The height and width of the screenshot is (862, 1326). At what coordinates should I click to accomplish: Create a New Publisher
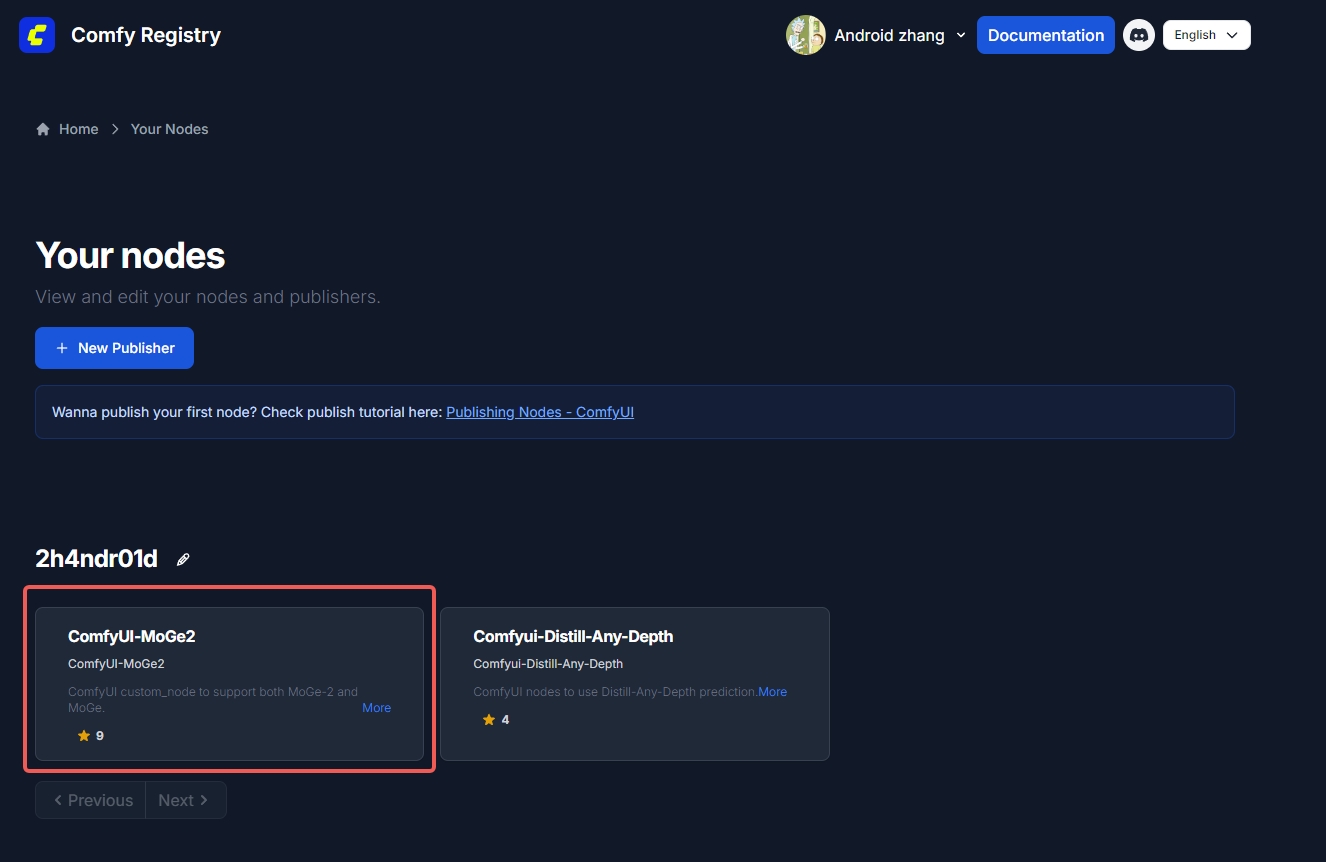coord(114,348)
